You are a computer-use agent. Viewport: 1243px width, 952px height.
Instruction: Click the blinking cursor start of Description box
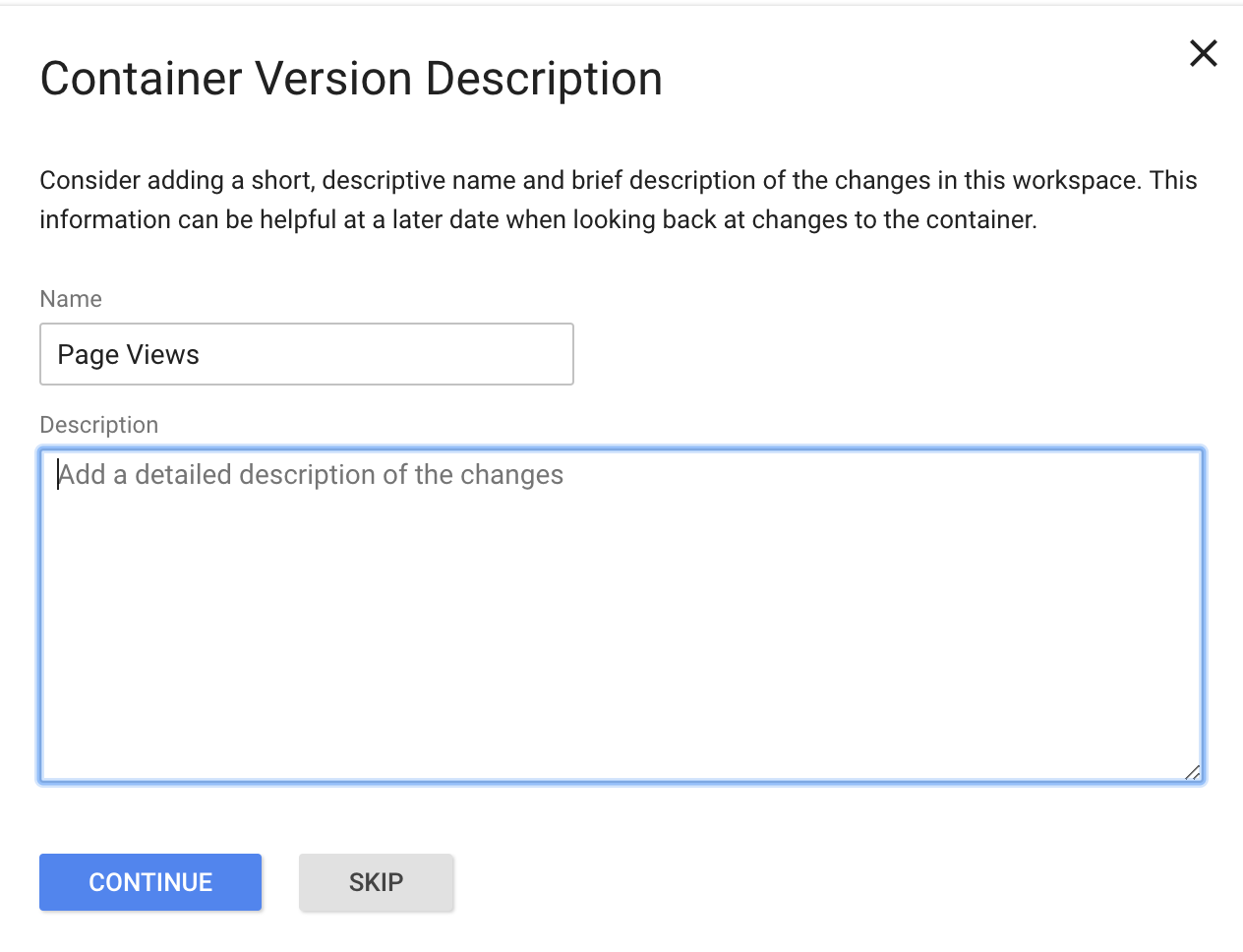click(58, 475)
